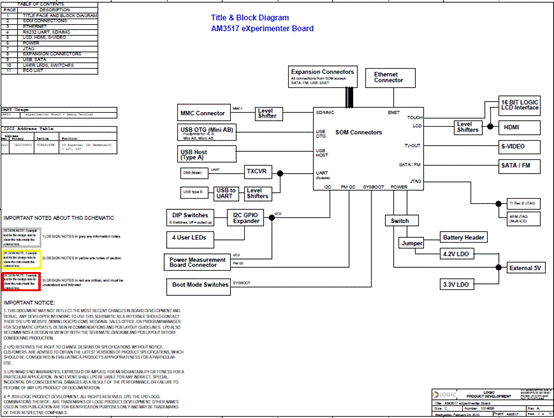Click the Logic logo in title block

446,395
